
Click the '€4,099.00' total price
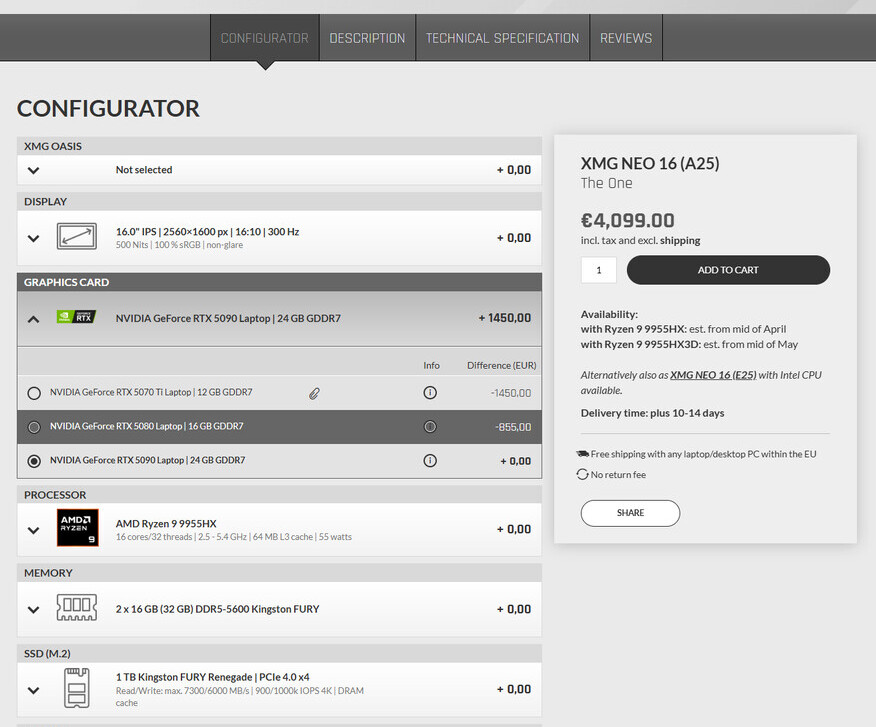pos(627,220)
